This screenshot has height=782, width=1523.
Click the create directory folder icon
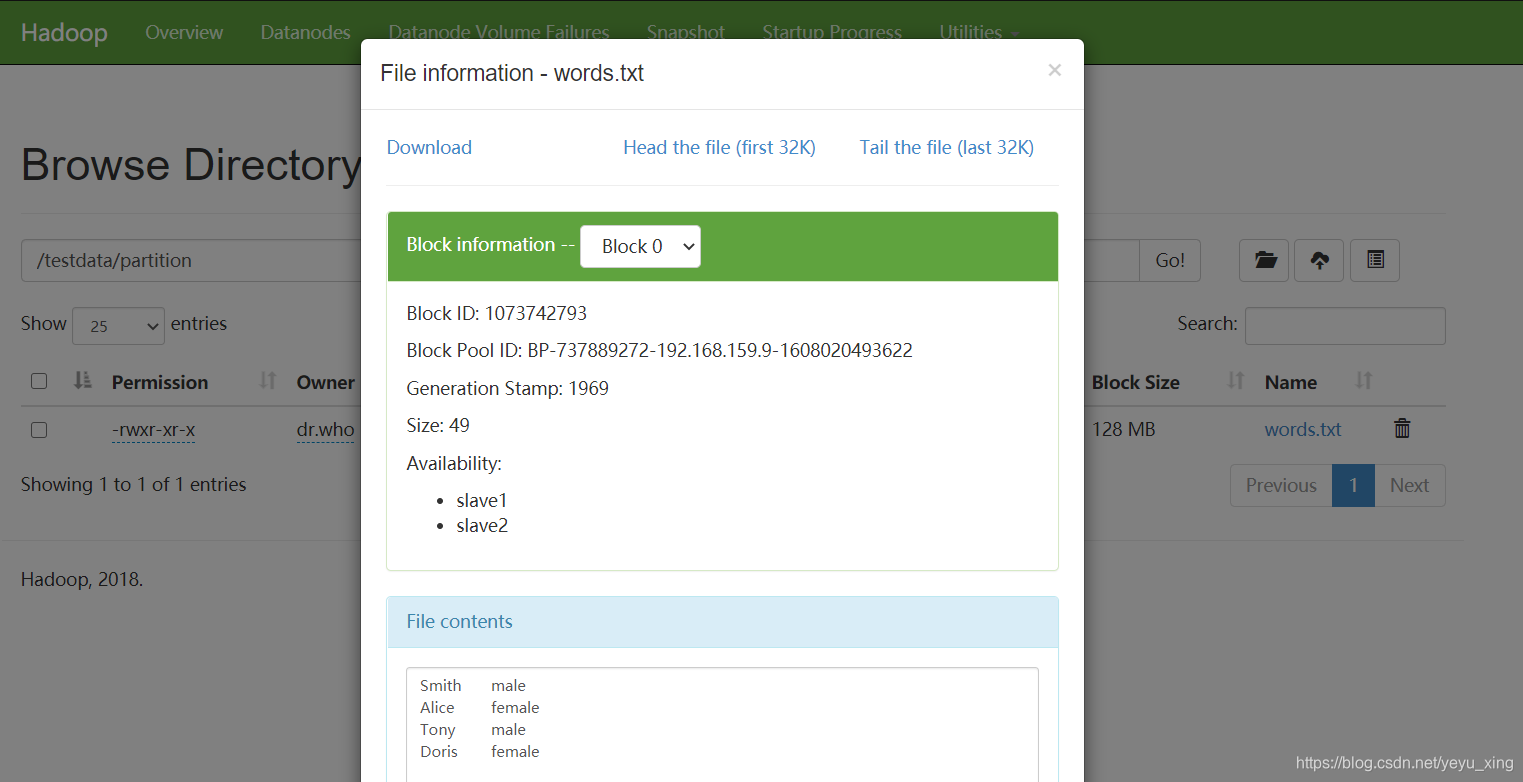coord(1264,260)
